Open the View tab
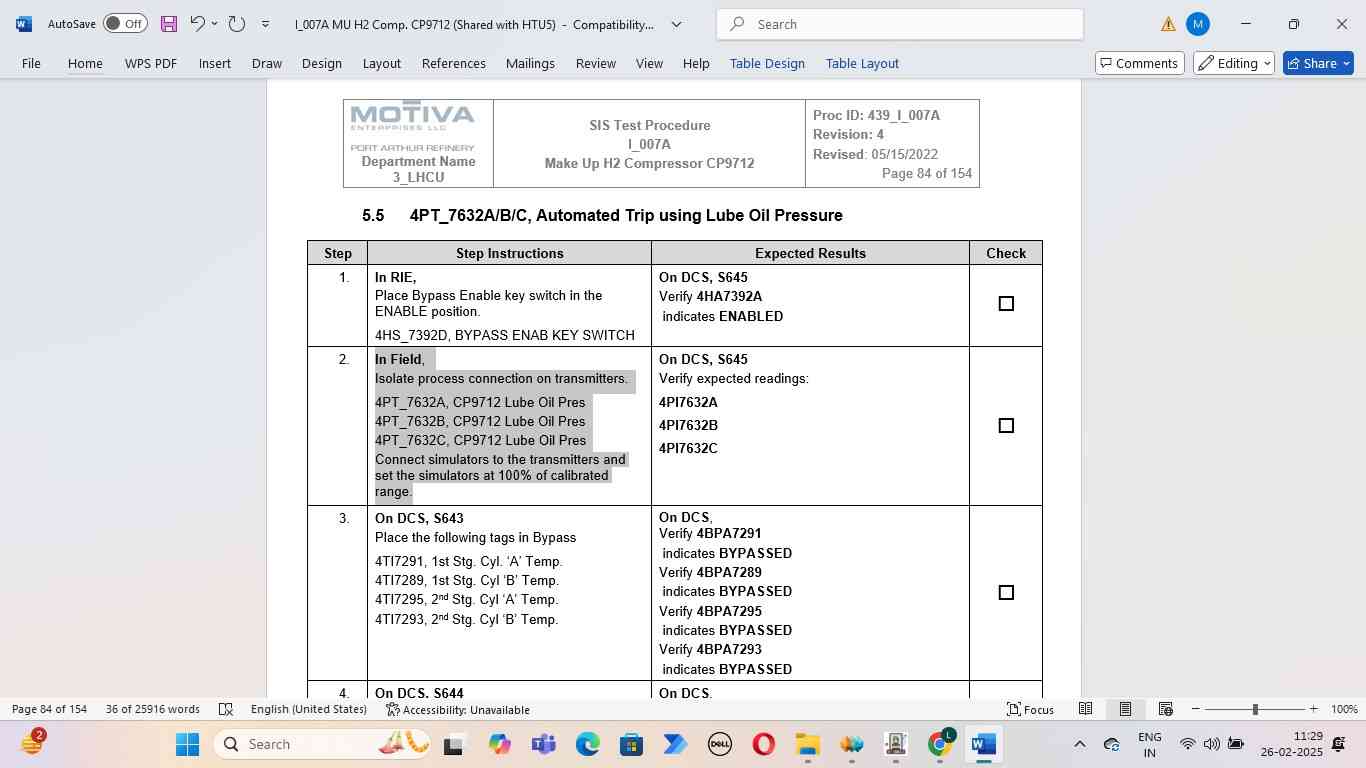The width and height of the screenshot is (1366, 768). pyautogui.click(x=649, y=63)
